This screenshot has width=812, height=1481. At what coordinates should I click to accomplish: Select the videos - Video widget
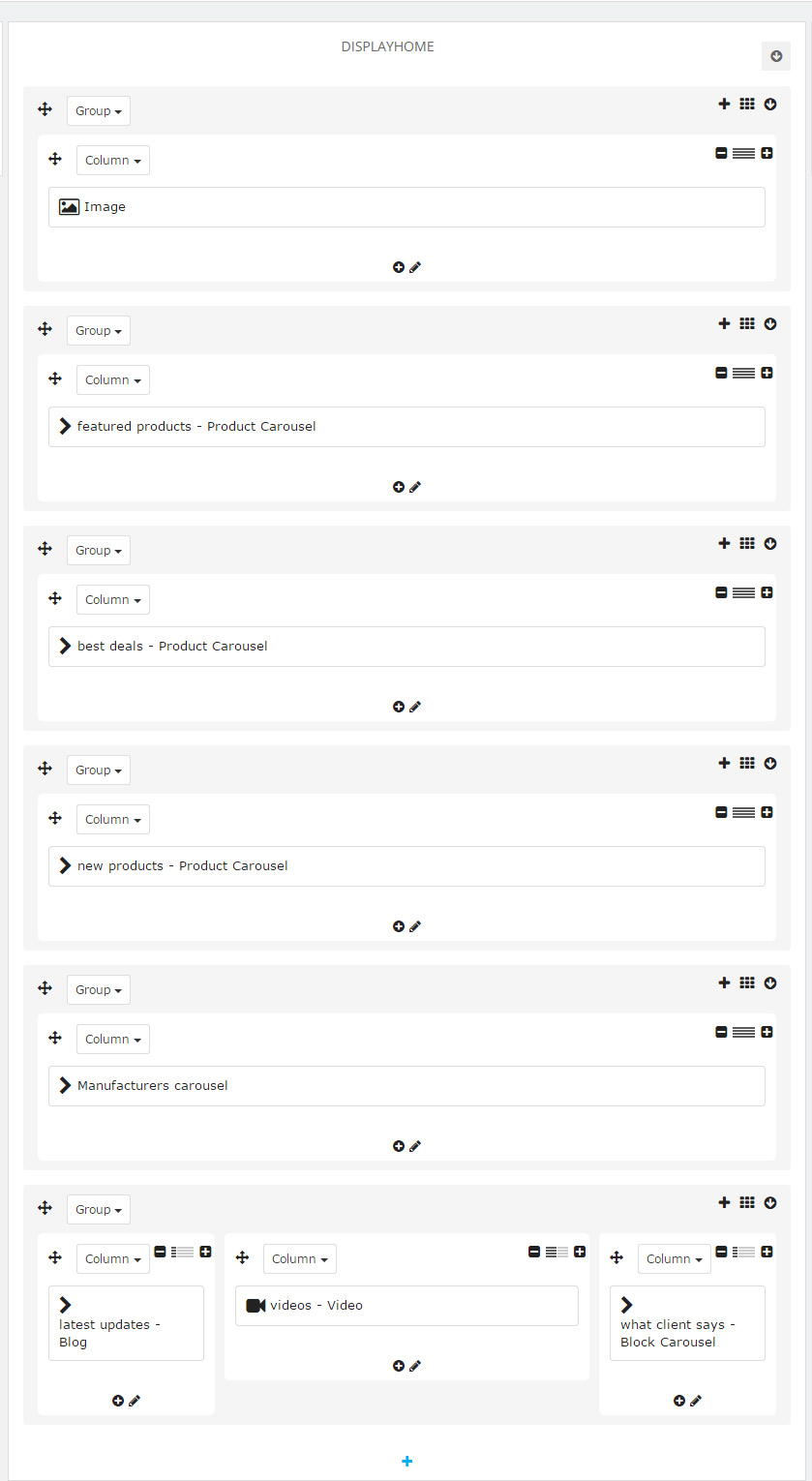(x=406, y=1306)
